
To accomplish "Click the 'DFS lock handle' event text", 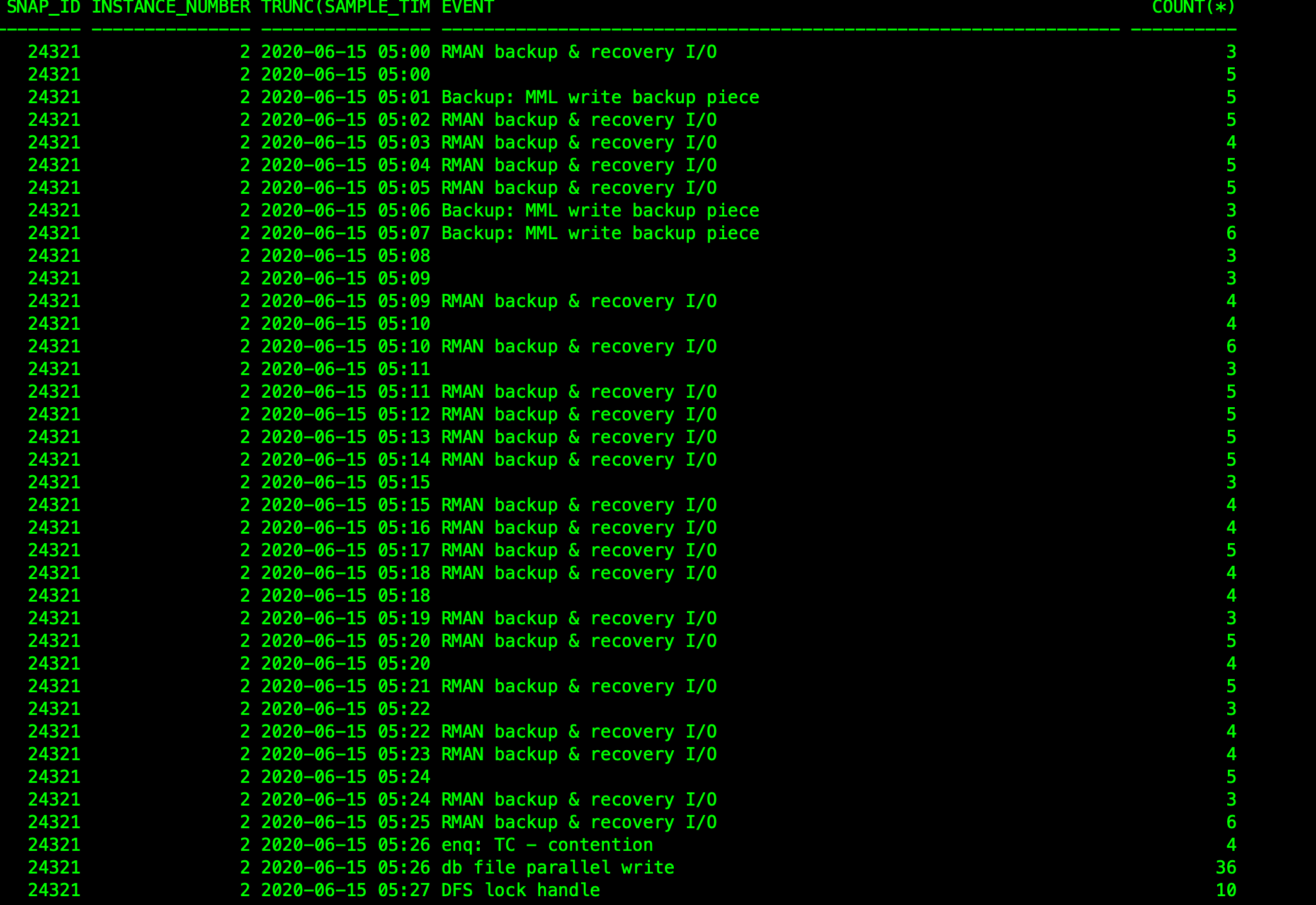I will coord(520,890).
